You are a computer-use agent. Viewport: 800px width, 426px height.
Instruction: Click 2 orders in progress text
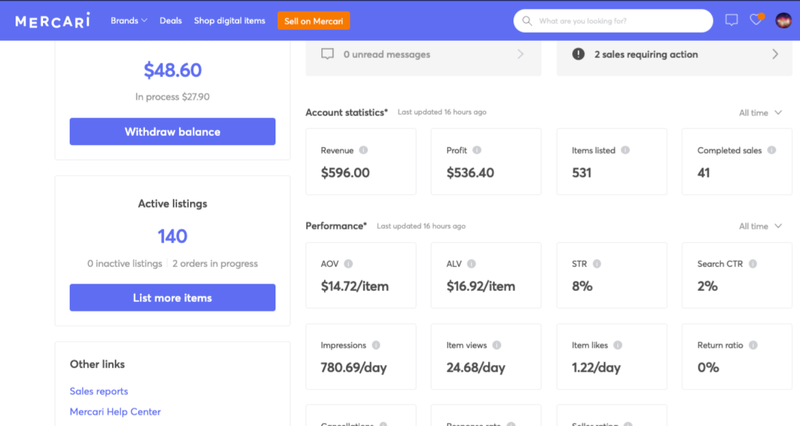coord(215,264)
